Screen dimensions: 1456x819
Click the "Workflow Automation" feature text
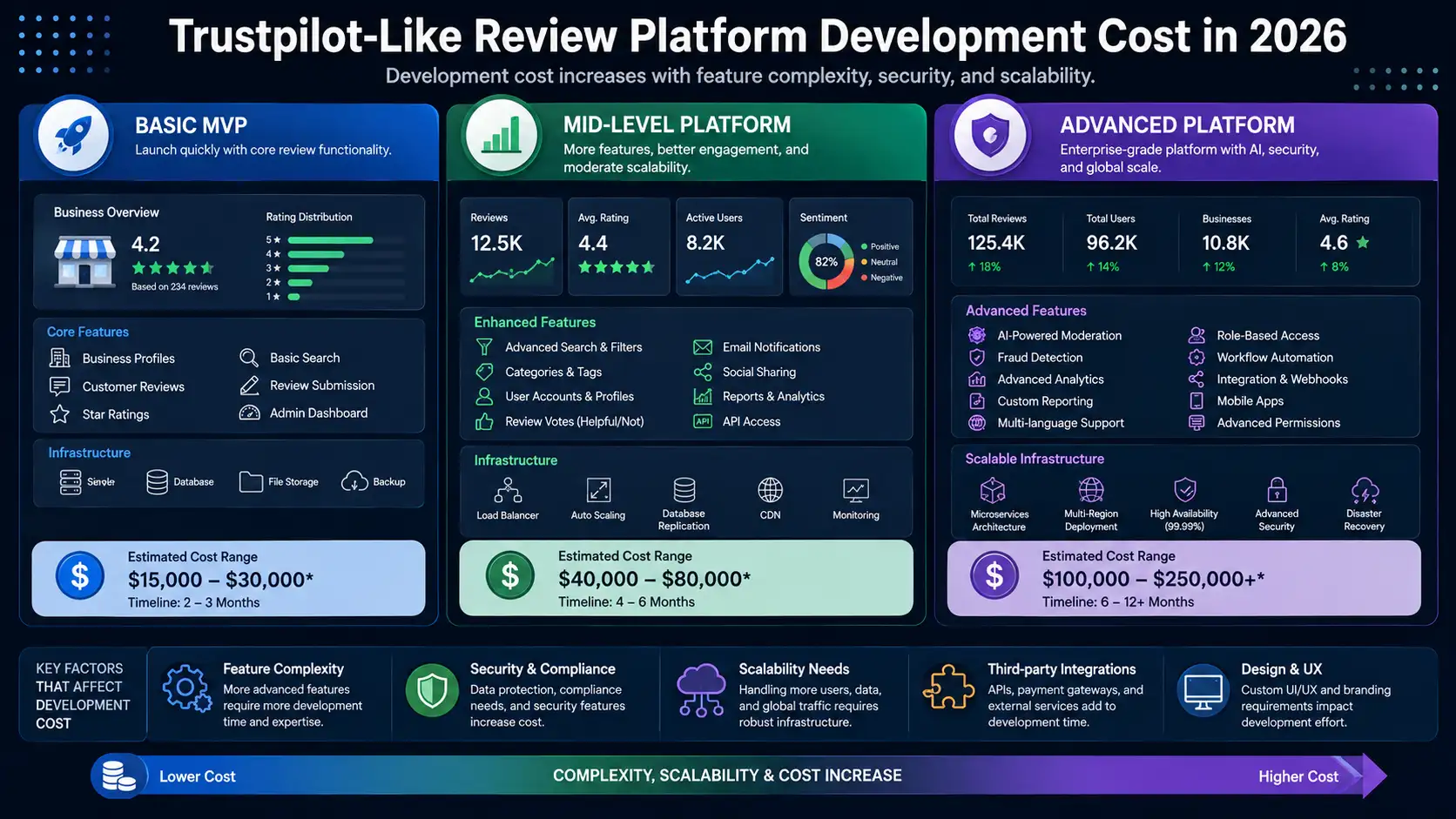[x=1275, y=358]
